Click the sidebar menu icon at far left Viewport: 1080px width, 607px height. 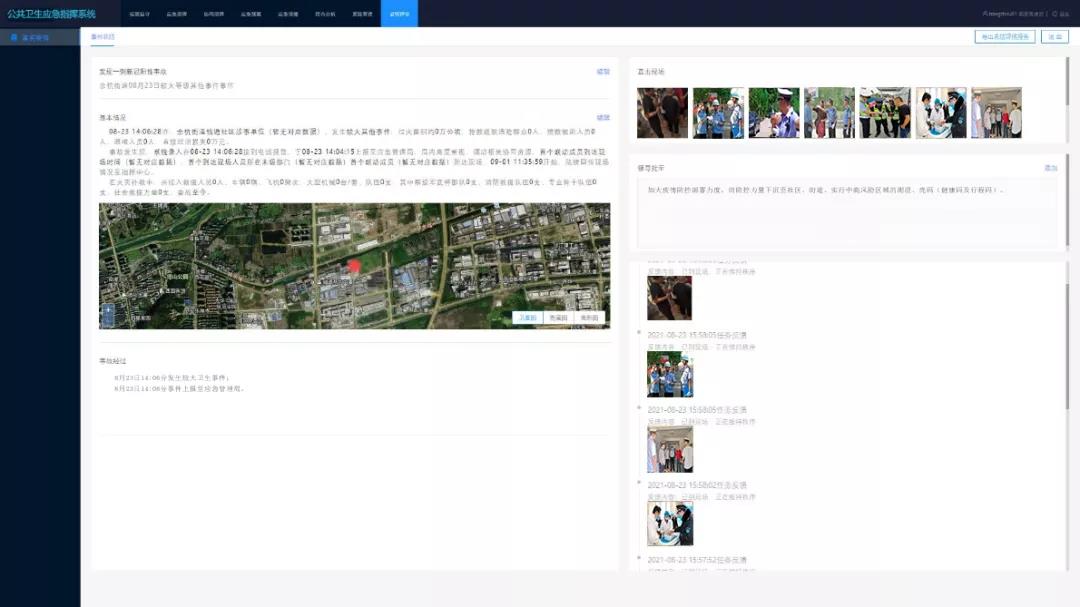point(14,37)
